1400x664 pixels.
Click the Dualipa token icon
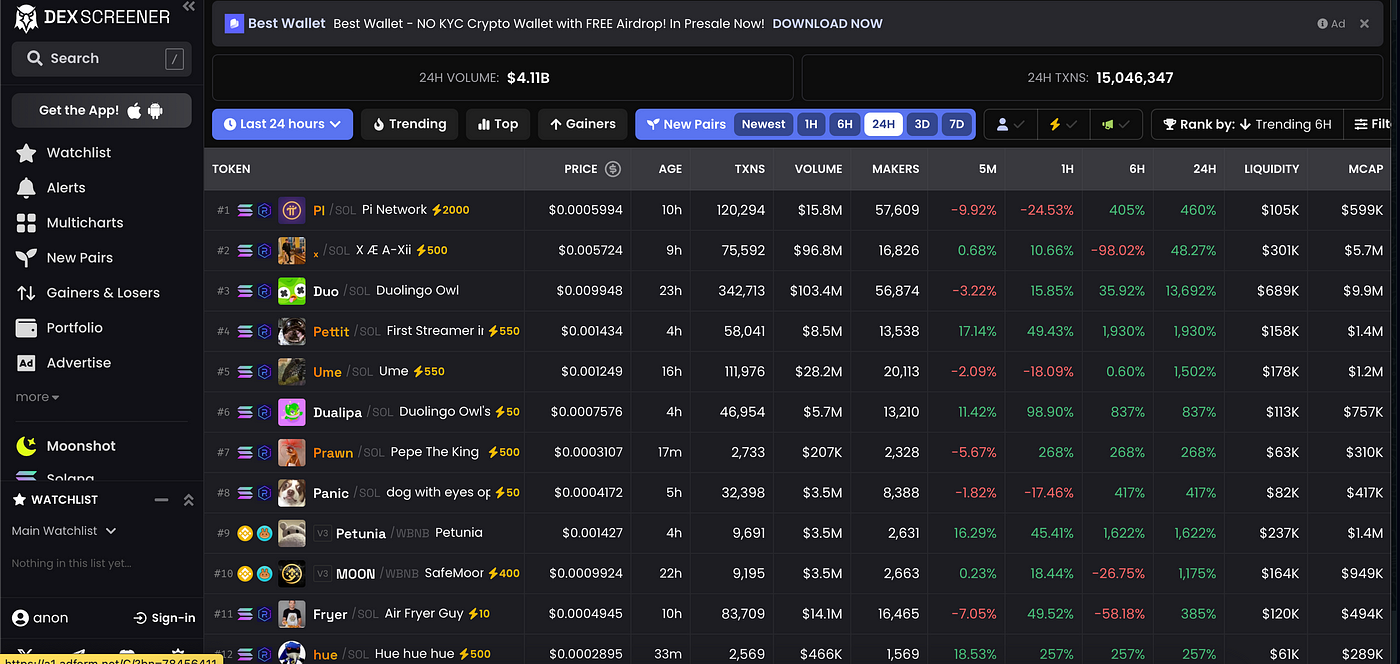(x=292, y=412)
